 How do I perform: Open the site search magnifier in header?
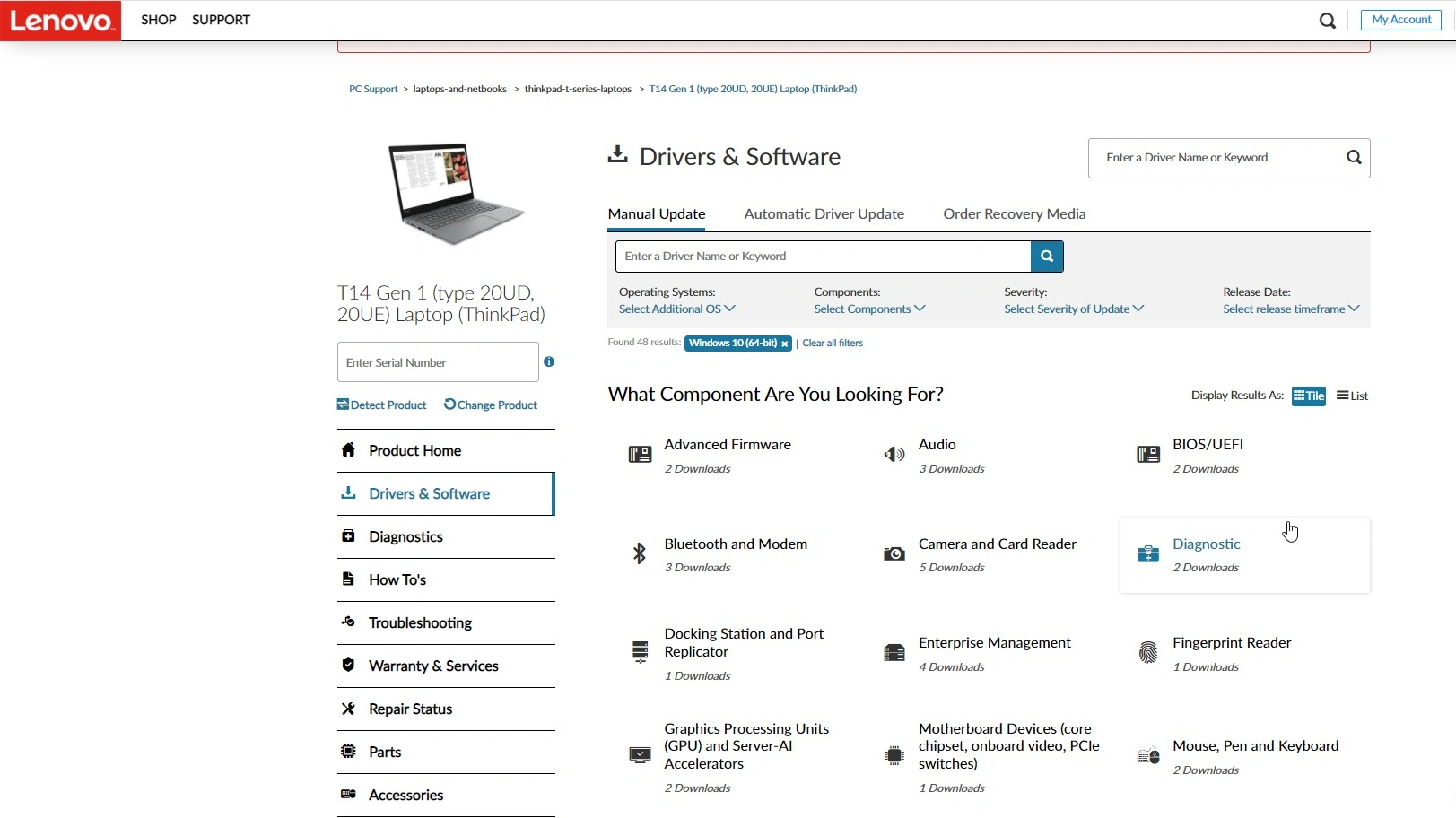(1328, 21)
